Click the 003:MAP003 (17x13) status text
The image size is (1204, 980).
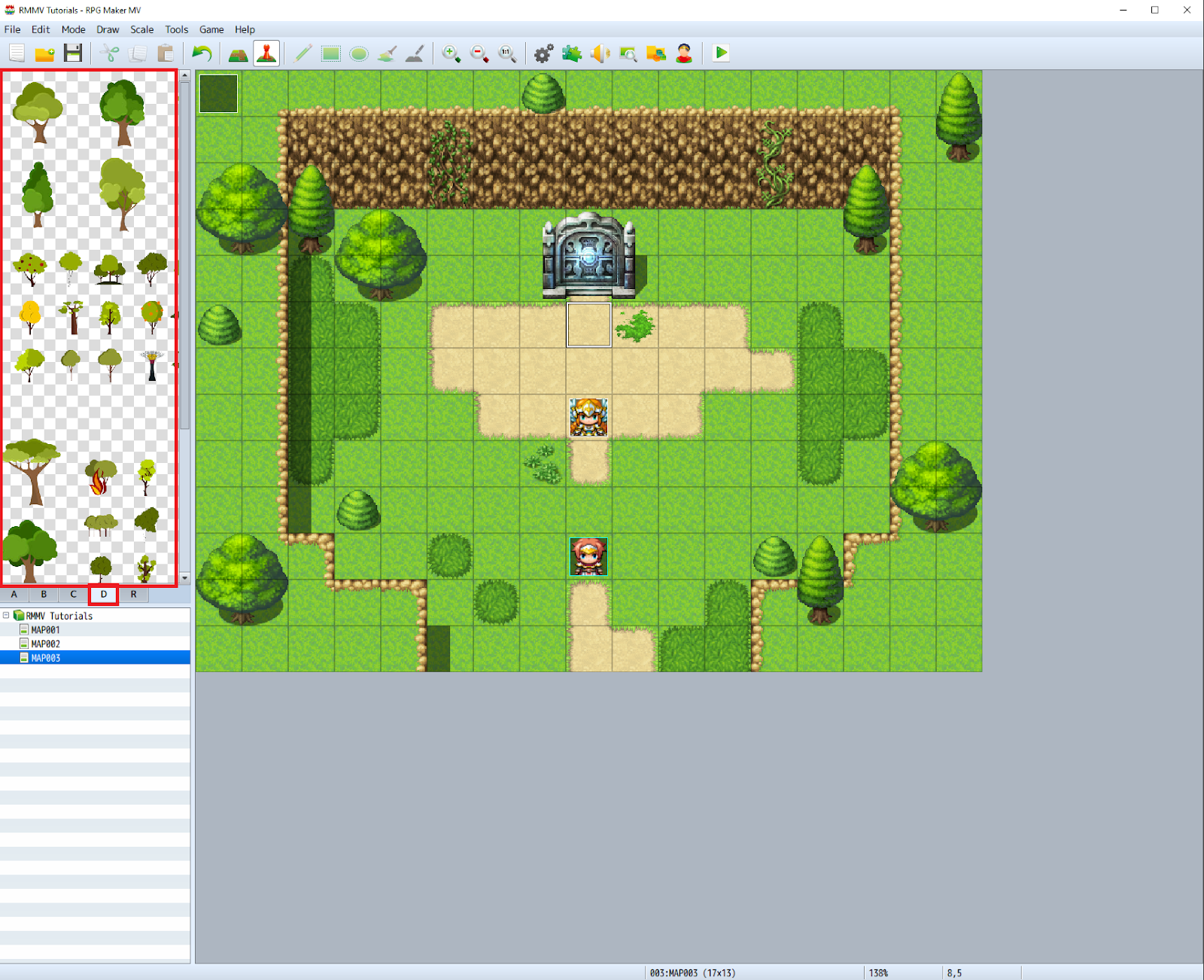pos(692,973)
